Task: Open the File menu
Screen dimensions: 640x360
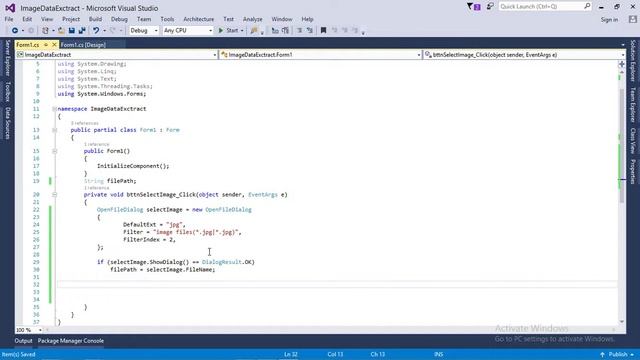Action: 9,19
